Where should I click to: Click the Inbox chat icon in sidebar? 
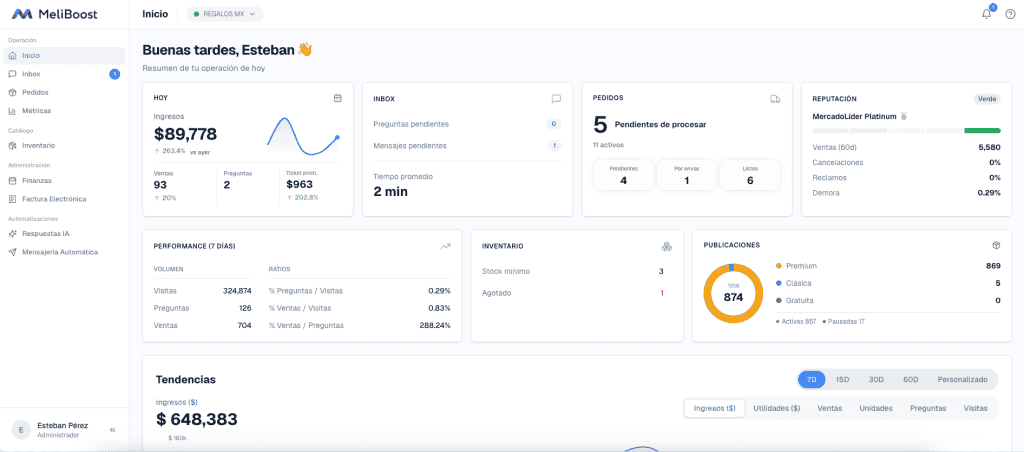pyautogui.click(x=12, y=74)
